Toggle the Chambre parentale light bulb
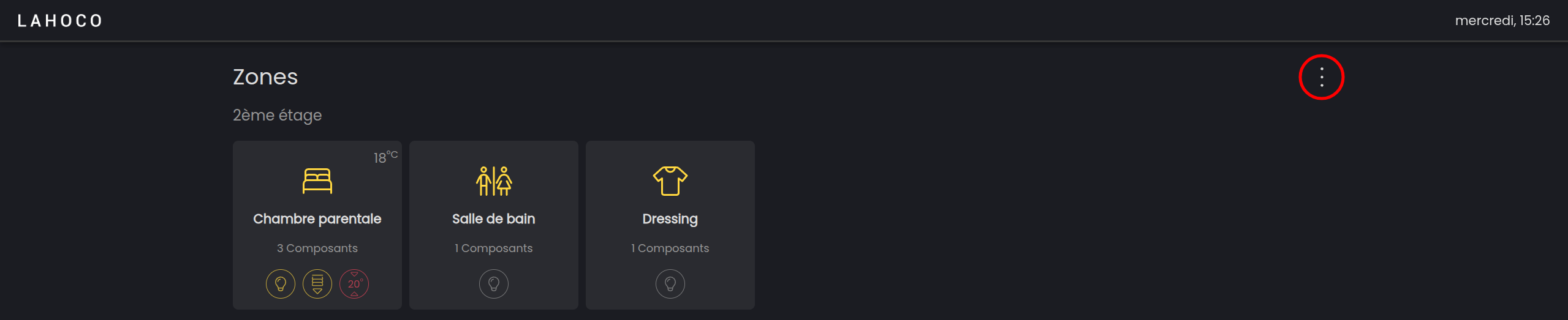 (x=281, y=284)
